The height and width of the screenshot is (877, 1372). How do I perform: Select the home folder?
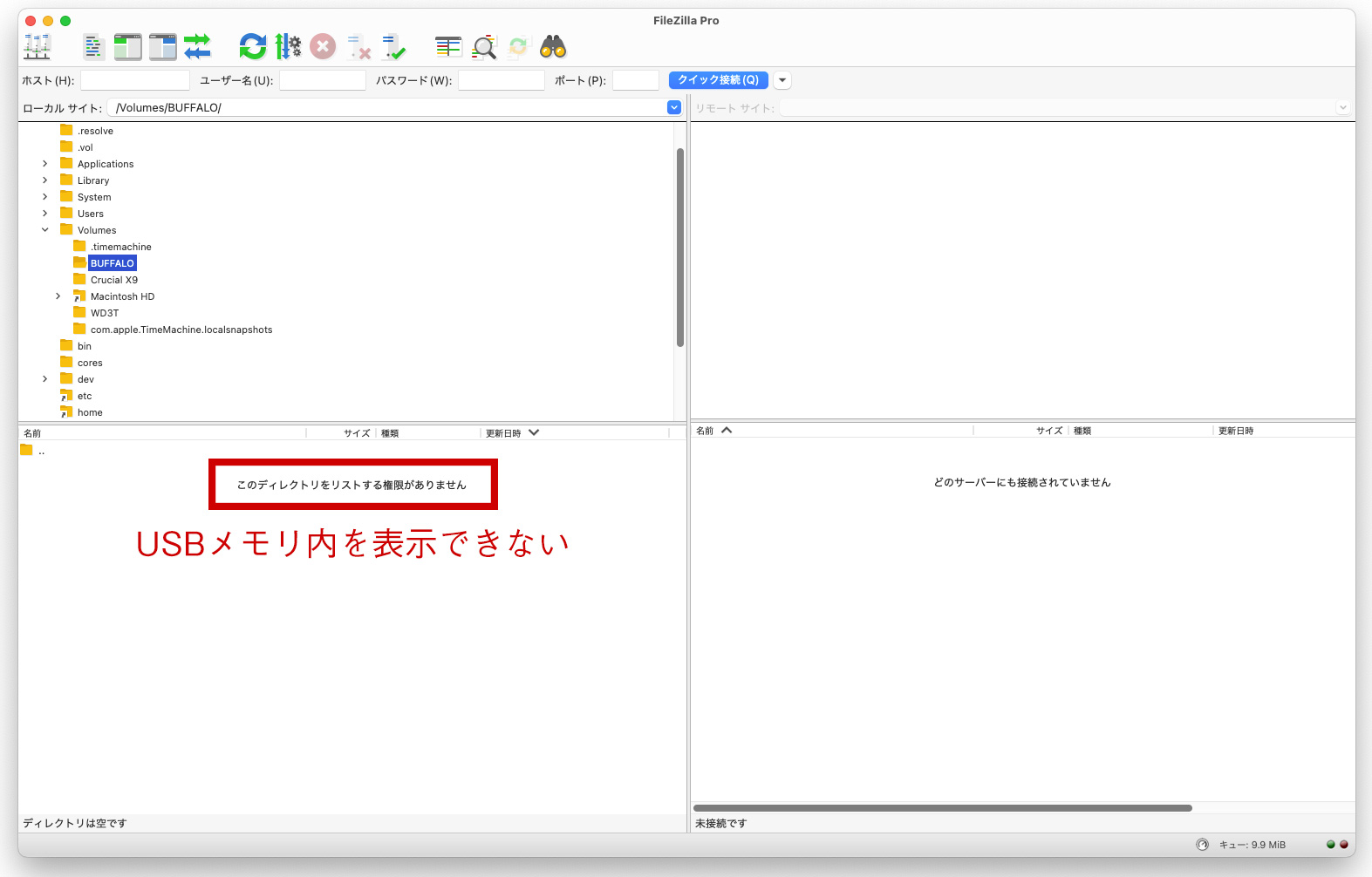90,412
